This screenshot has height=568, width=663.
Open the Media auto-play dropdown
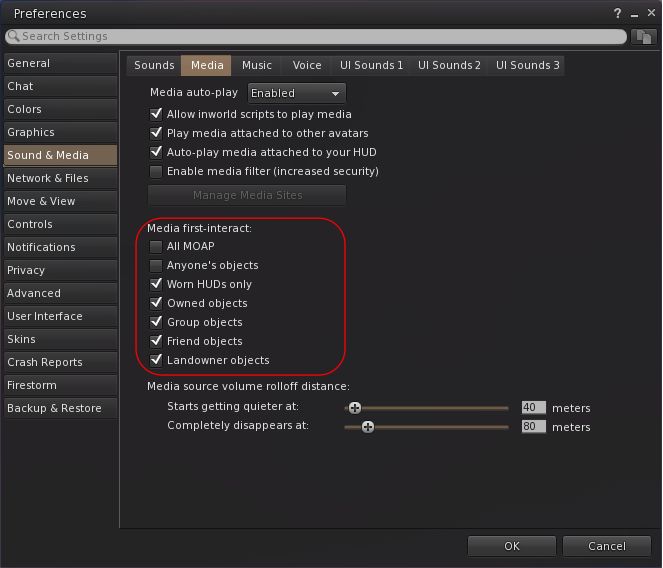[296, 93]
